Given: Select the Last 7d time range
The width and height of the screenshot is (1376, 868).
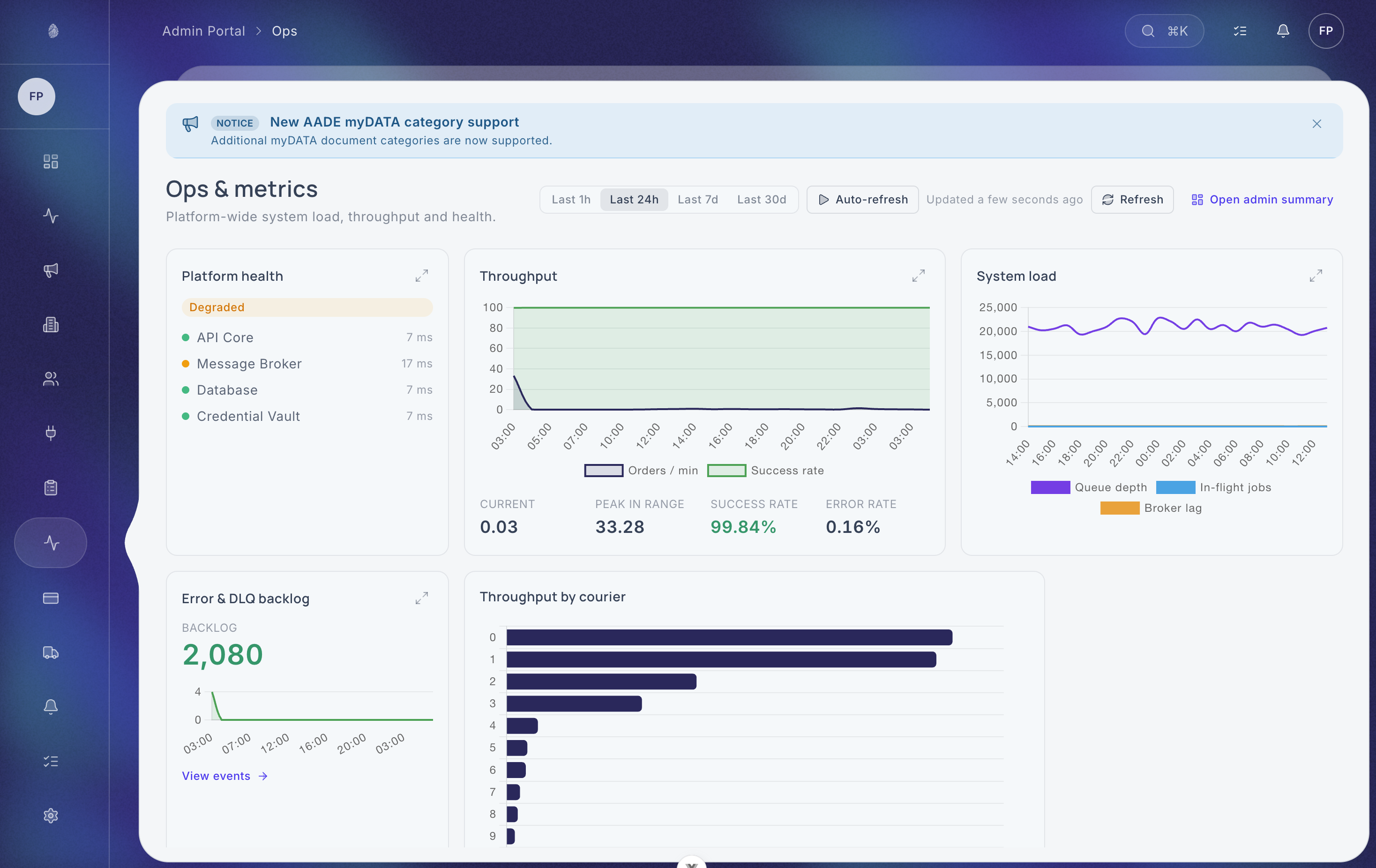Looking at the screenshot, I should (x=698, y=200).
